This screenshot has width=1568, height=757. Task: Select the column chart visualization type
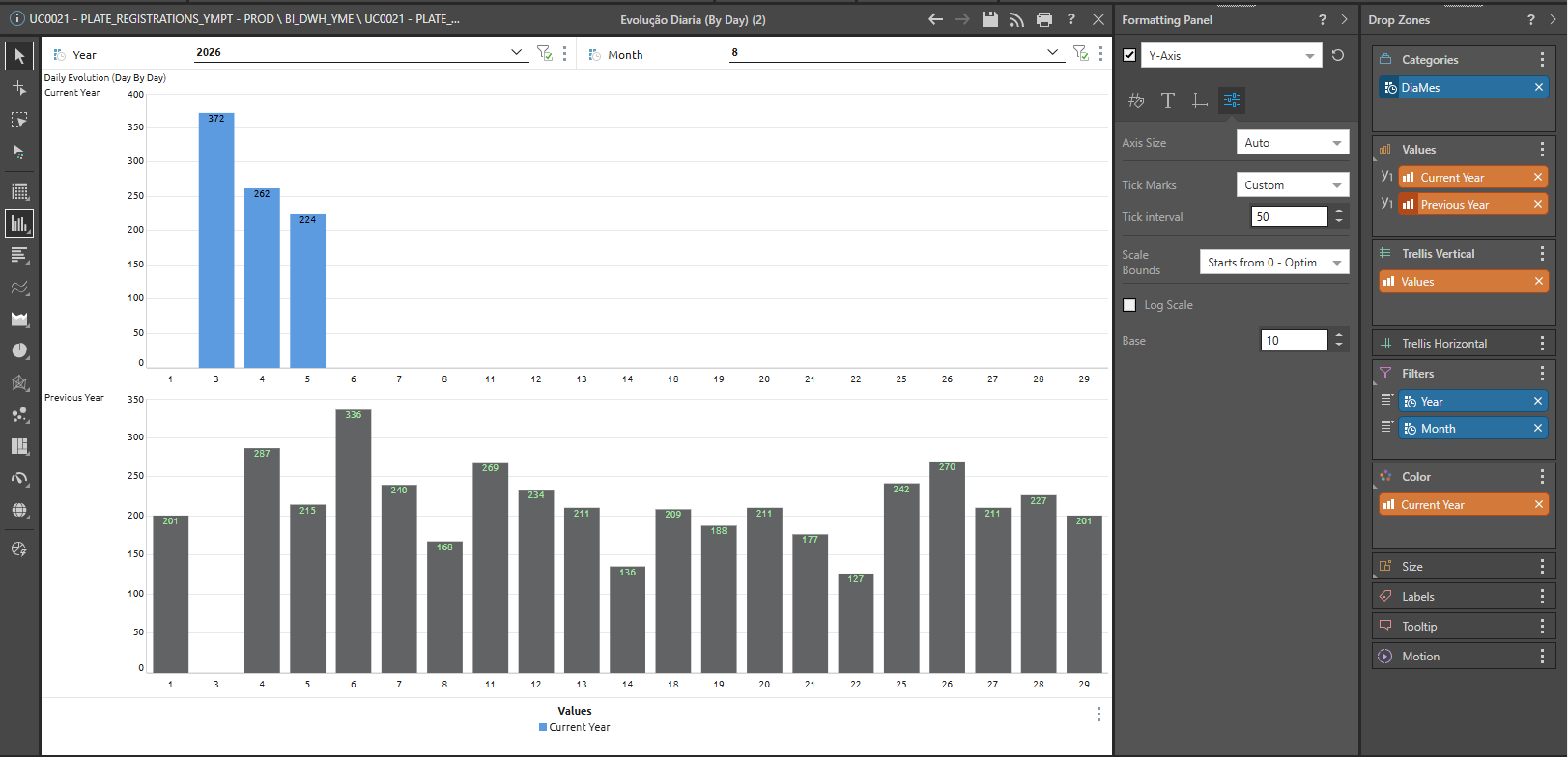pos(19,223)
